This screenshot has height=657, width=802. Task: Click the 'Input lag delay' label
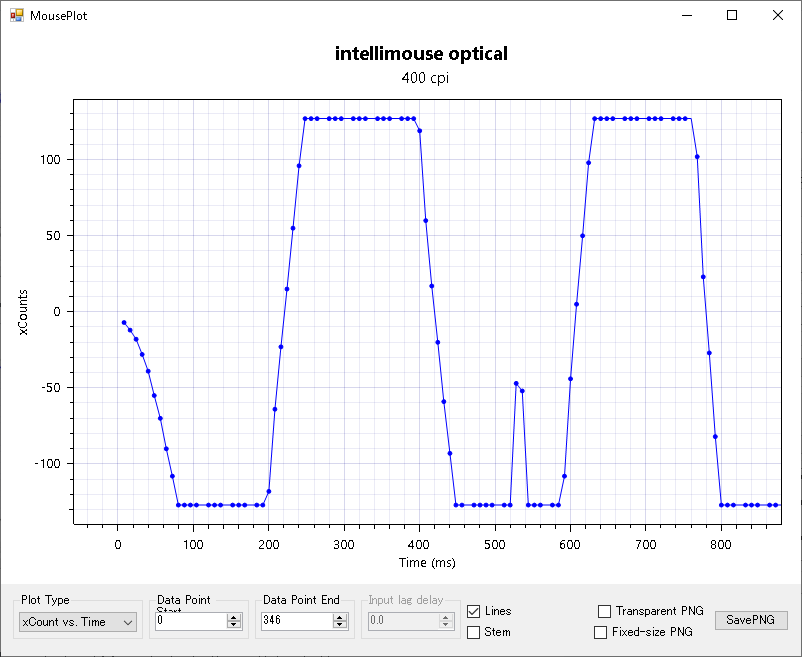(x=406, y=600)
